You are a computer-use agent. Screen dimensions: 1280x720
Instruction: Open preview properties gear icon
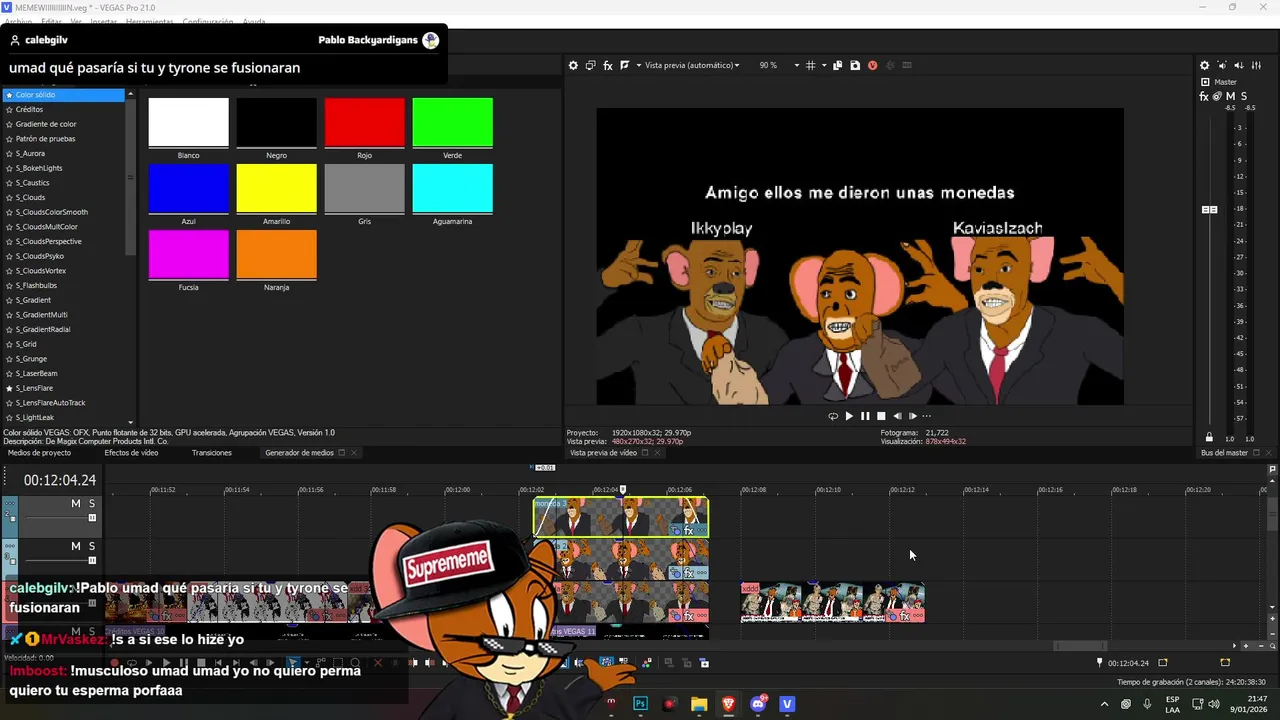click(573, 65)
